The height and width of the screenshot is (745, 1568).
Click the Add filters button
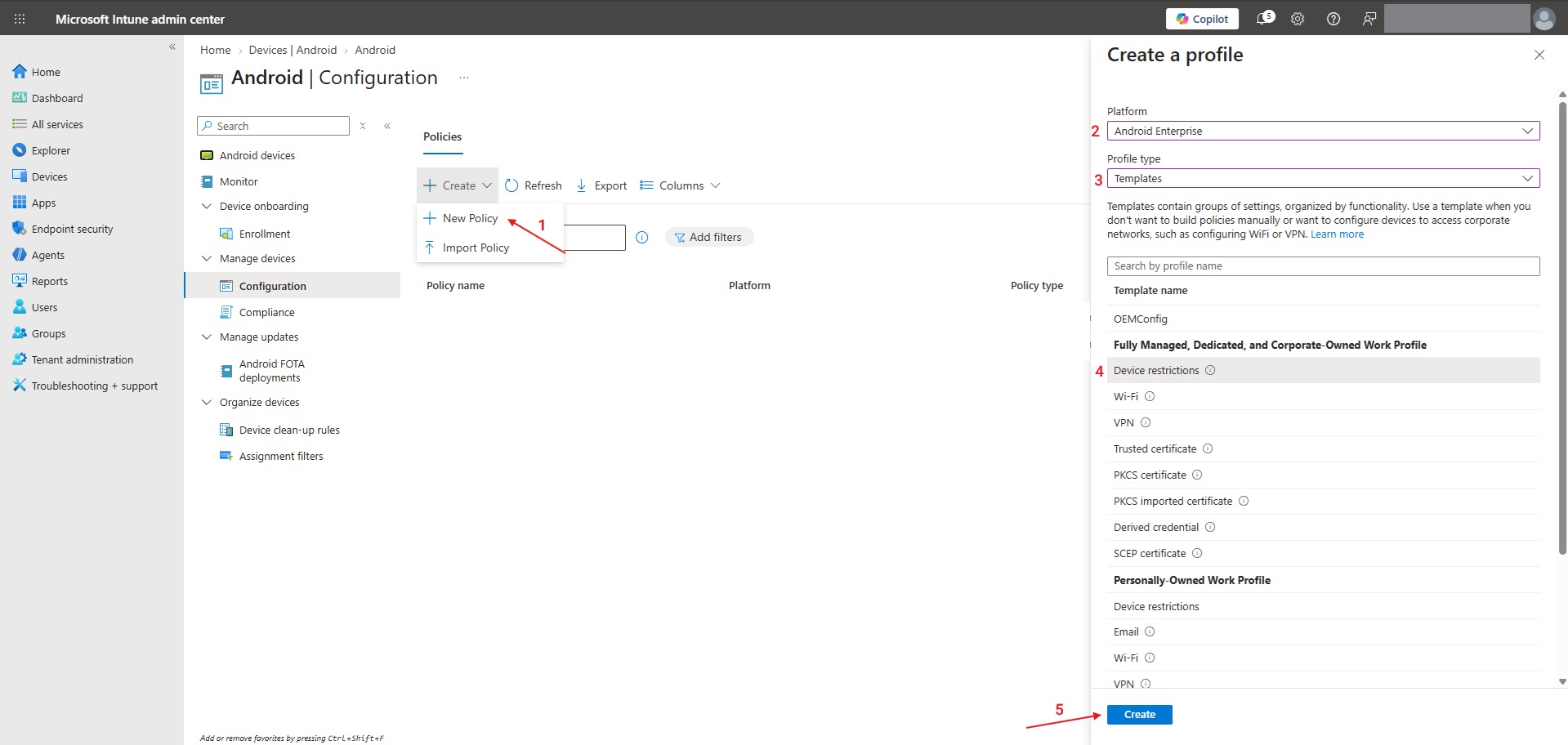point(708,237)
